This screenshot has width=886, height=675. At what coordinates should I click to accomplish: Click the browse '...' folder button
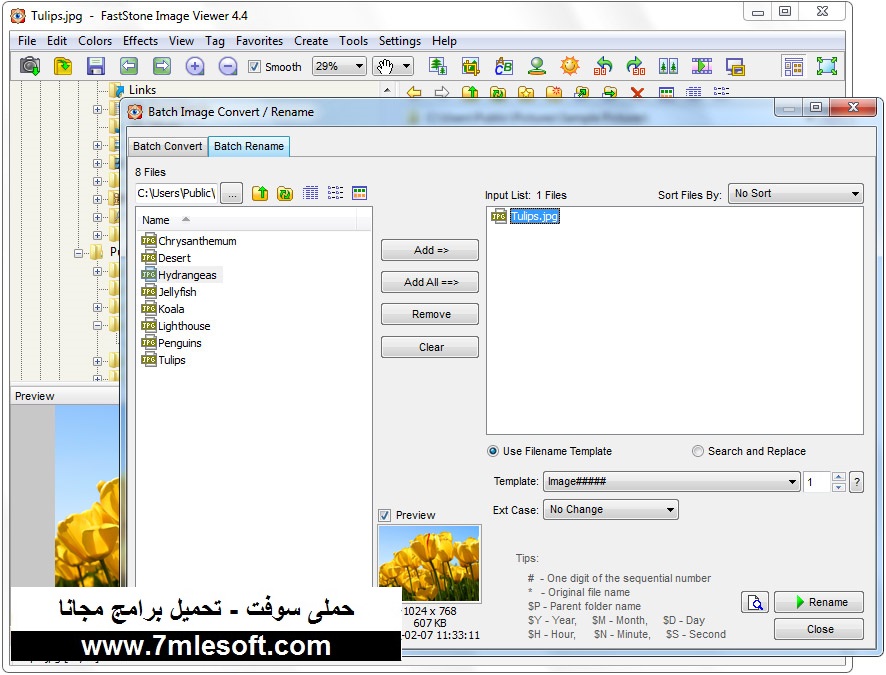pyautogui.click(x=232, y=193)
